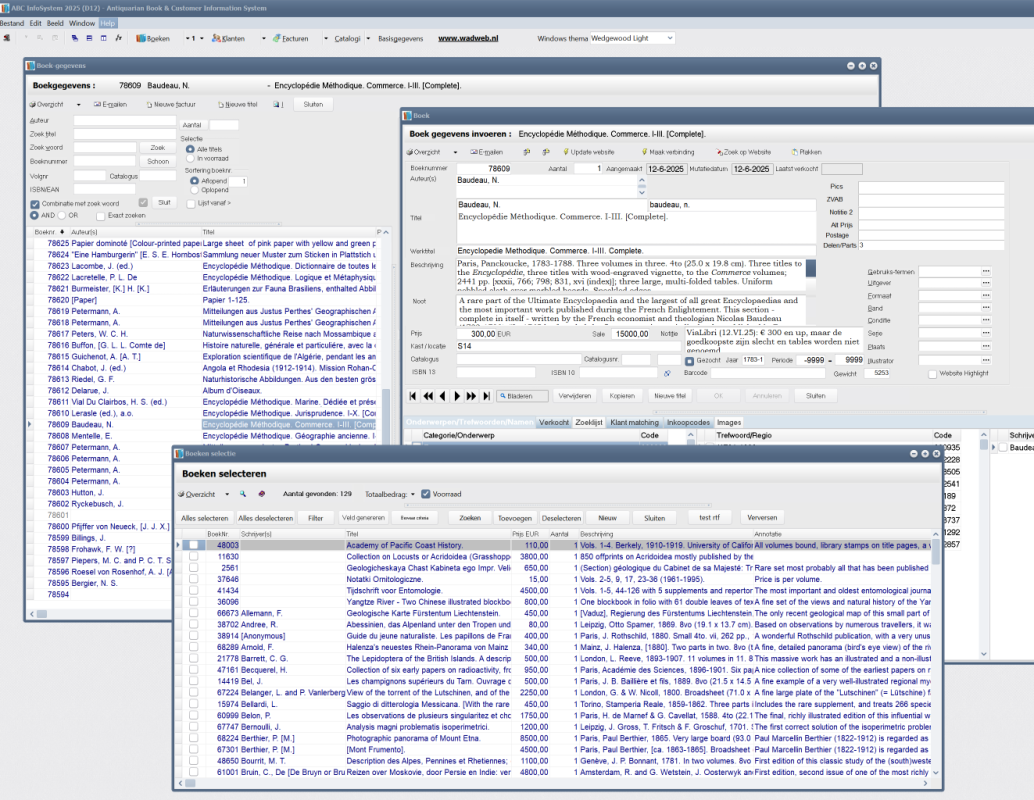Expand the Catalogi dropdown arrow
Image resolution: width=1034 pixels, height=800 pixels.
pos(368,38)
